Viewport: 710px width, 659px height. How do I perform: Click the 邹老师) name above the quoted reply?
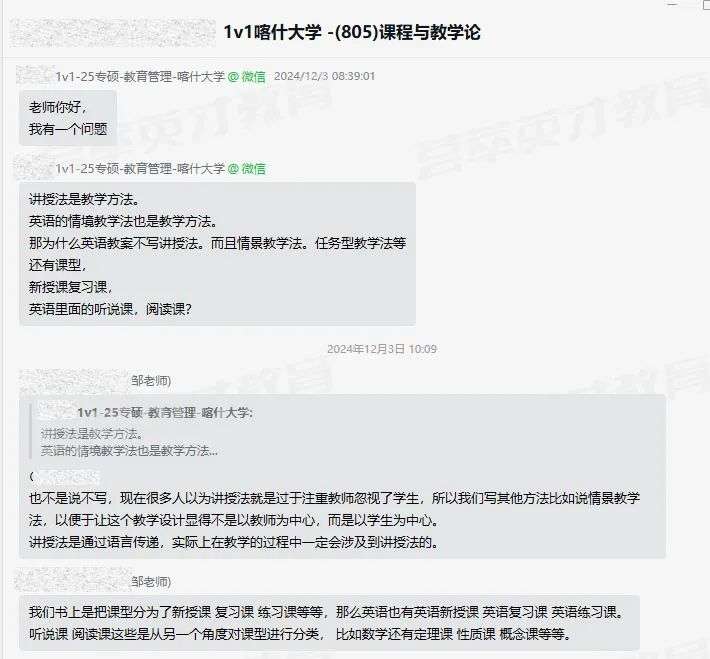click(x=151, y=380)
